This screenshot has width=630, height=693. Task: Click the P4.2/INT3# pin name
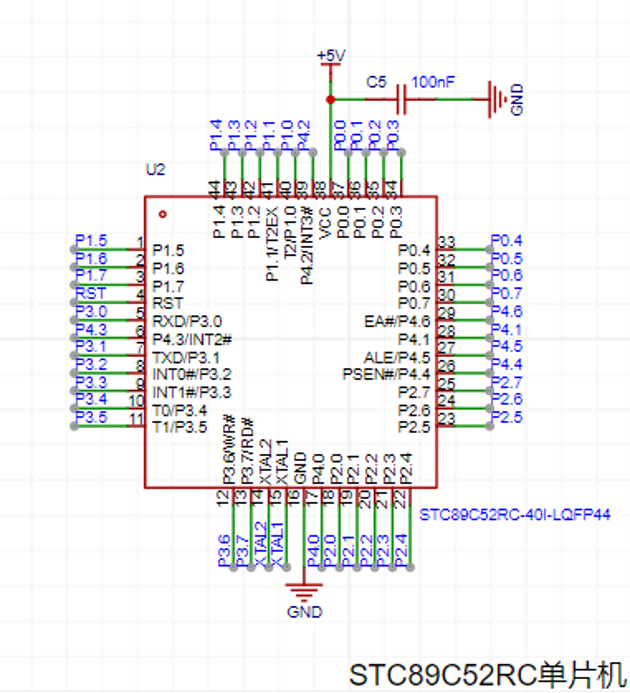coord(307,245)
